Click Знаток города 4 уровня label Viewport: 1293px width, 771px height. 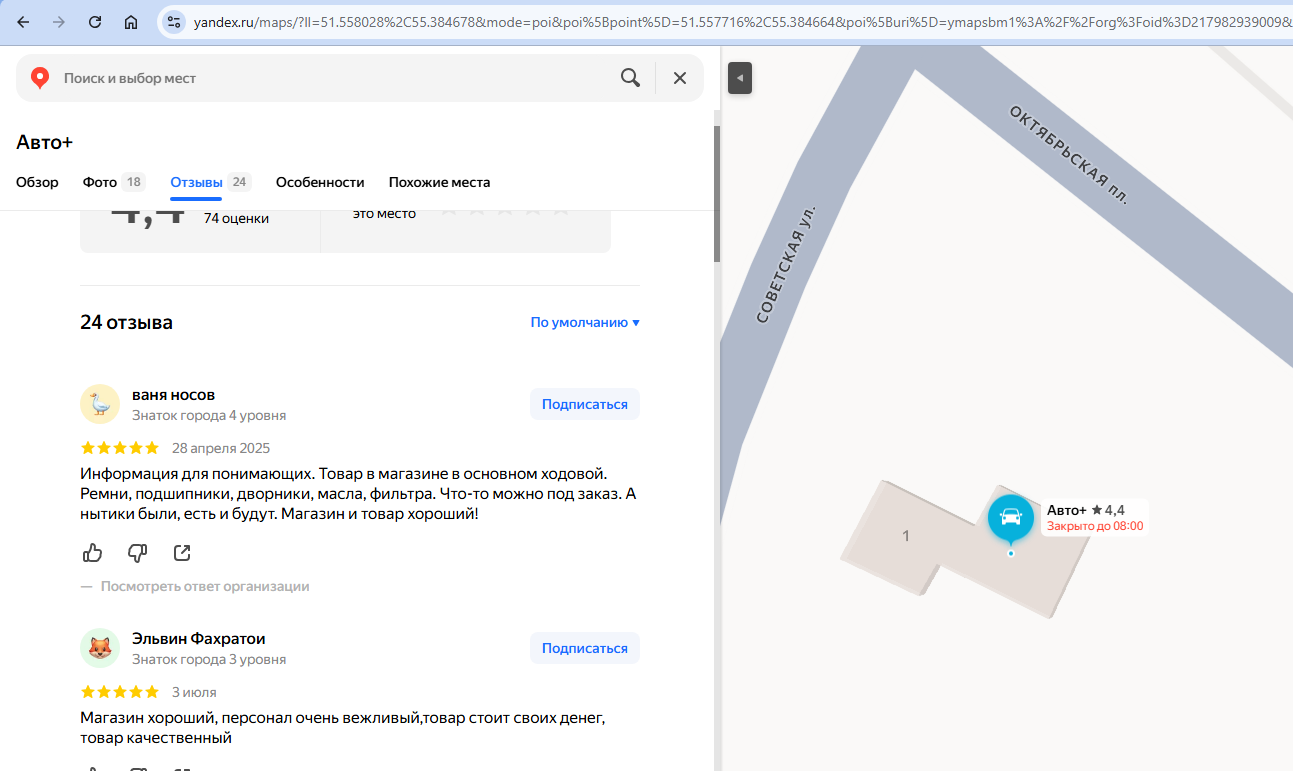coord(209,415)
